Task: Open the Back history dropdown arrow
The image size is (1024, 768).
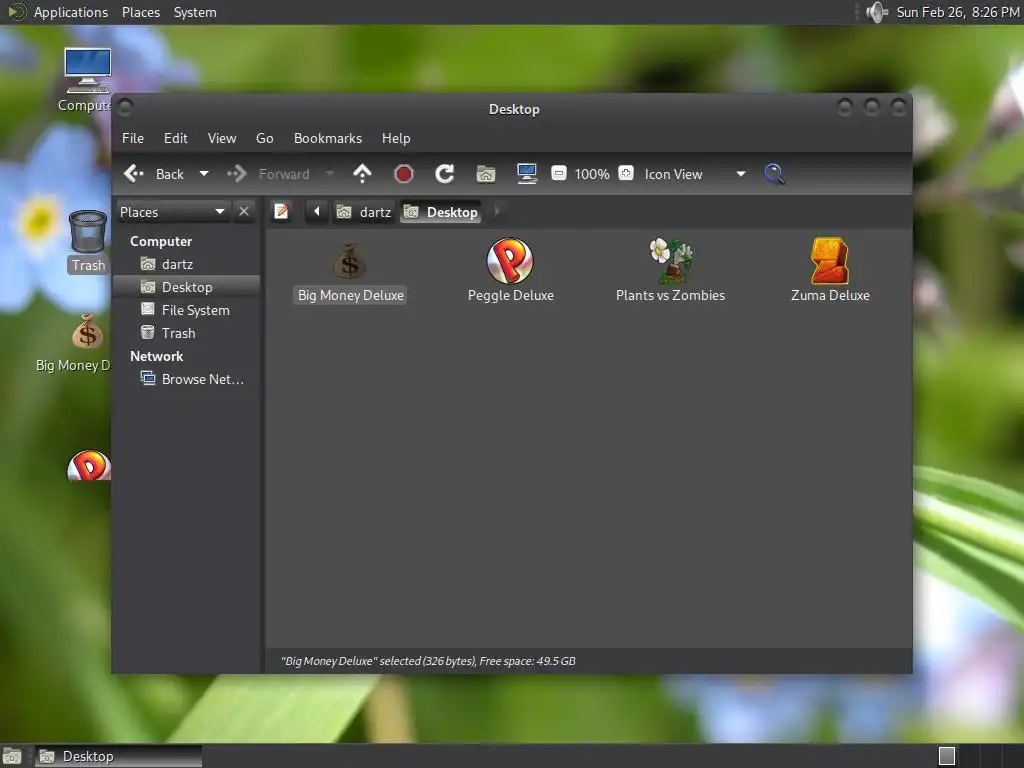Action: click(x=204, y=174)
